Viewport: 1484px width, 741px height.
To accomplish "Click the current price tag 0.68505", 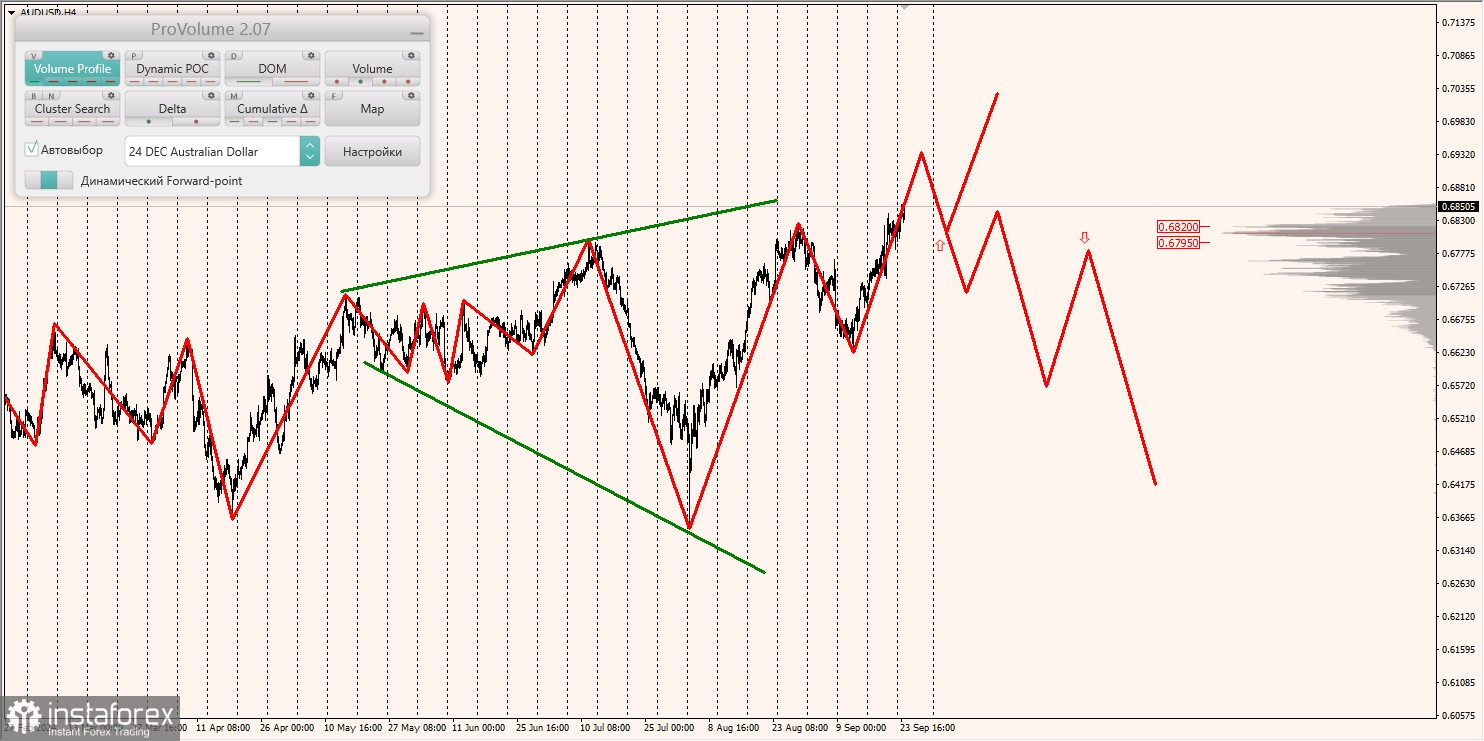I will [1459, 207].
